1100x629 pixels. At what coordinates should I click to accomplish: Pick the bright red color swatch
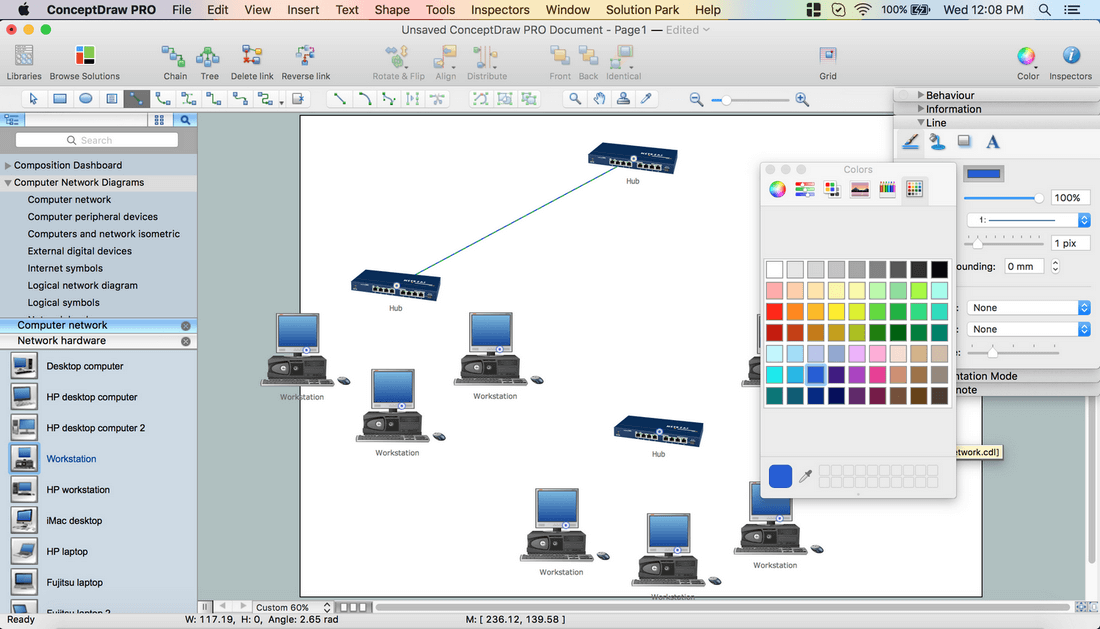[x=775, y=311]
